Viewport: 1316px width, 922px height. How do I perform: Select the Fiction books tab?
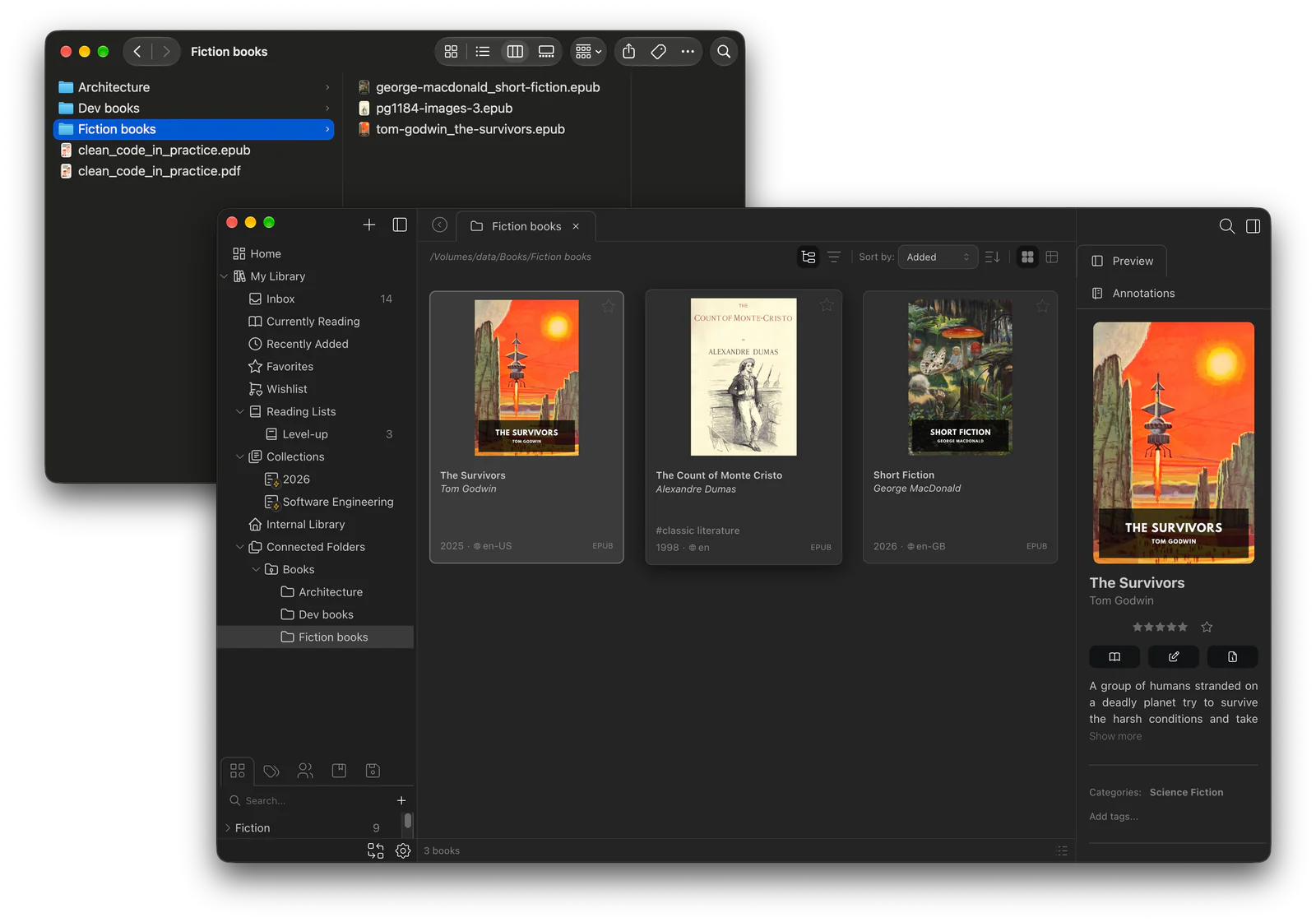click(x=526, y=226)
